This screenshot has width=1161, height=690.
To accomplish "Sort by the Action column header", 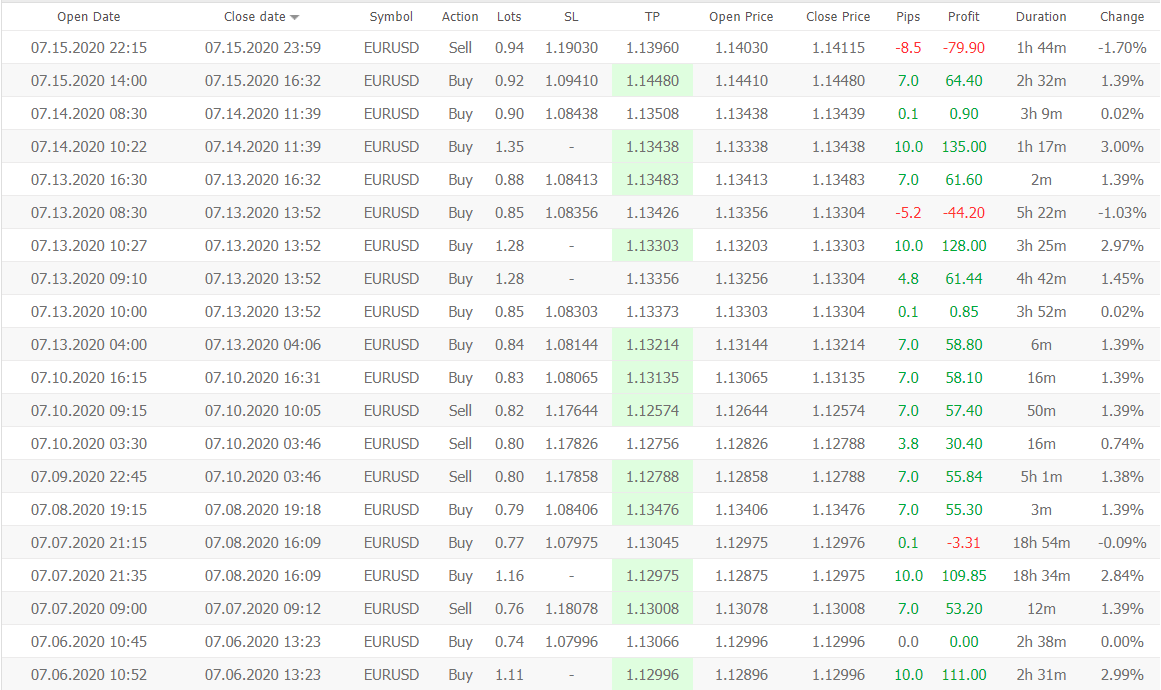I will (460, 16).
